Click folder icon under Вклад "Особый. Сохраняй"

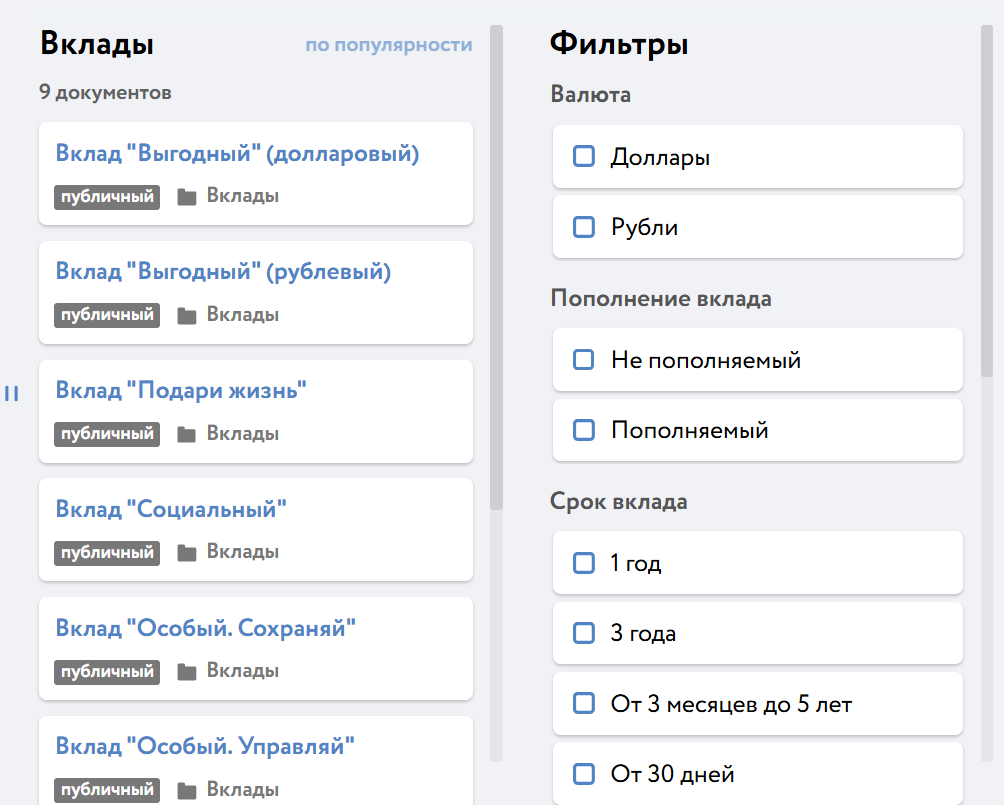186,672
